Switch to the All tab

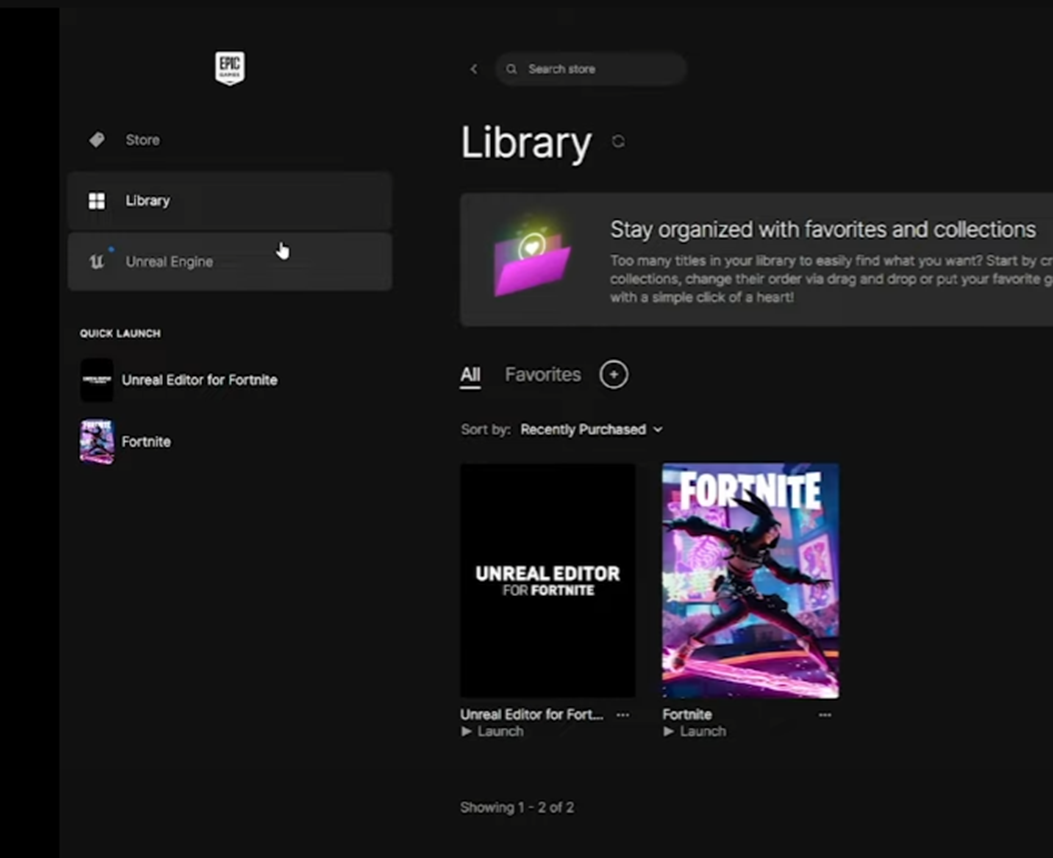tap(470, 375)
